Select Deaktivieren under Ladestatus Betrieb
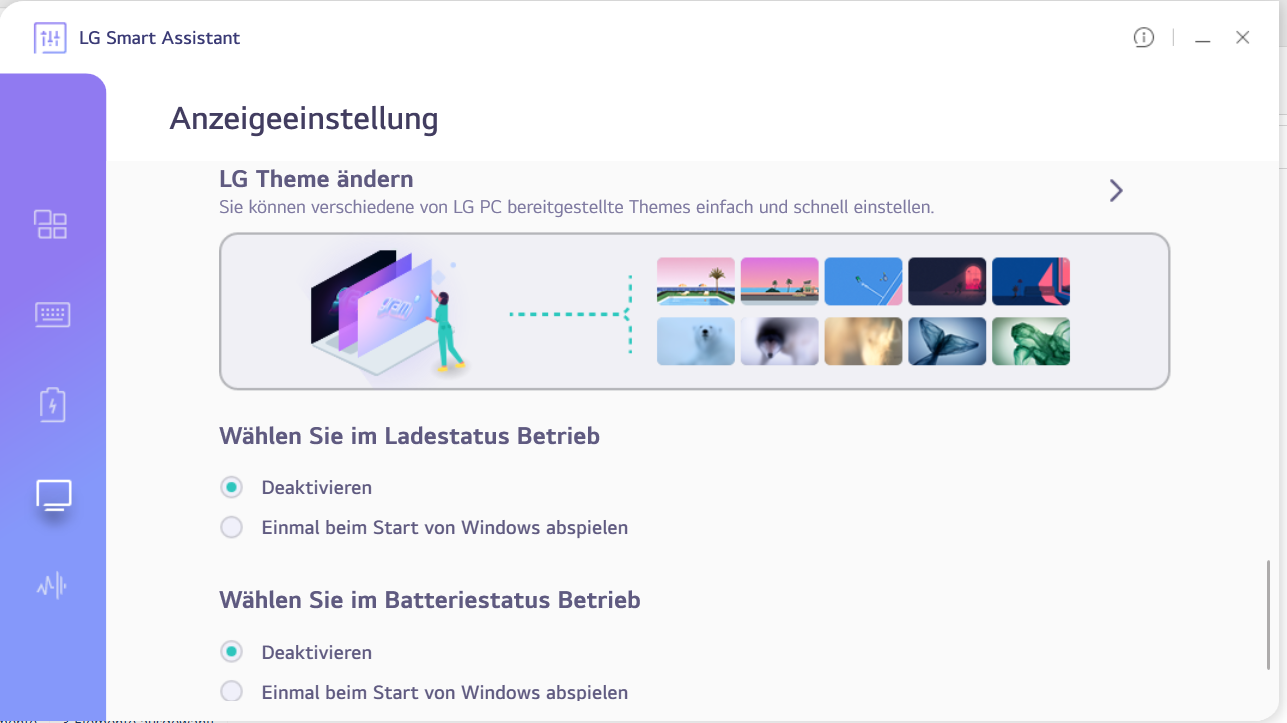Screen dimensions: 1287x723 coord(232,487)
